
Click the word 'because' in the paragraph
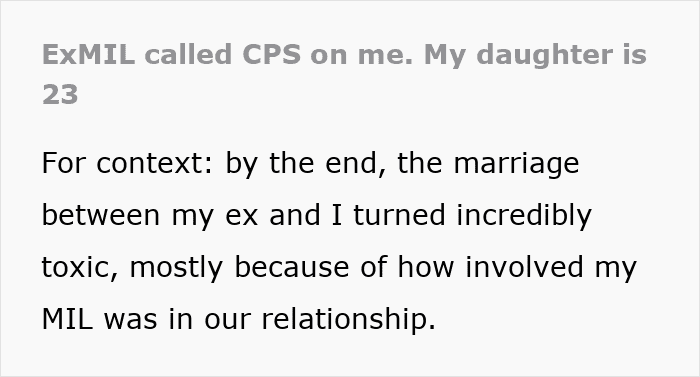pyautogui.click(x=292, y=267)
